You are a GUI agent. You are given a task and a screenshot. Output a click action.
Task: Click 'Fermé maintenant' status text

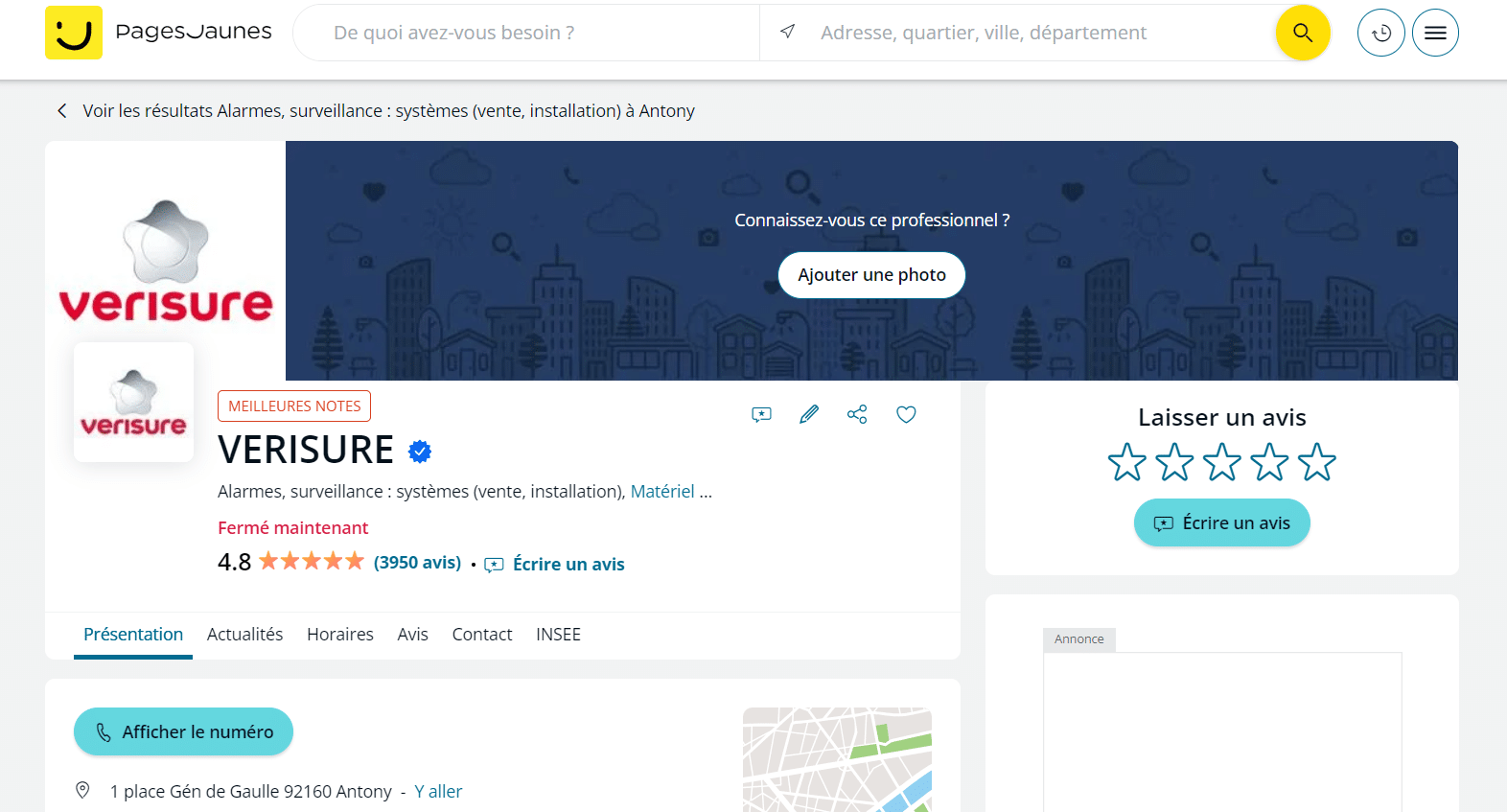click(292, 528)
